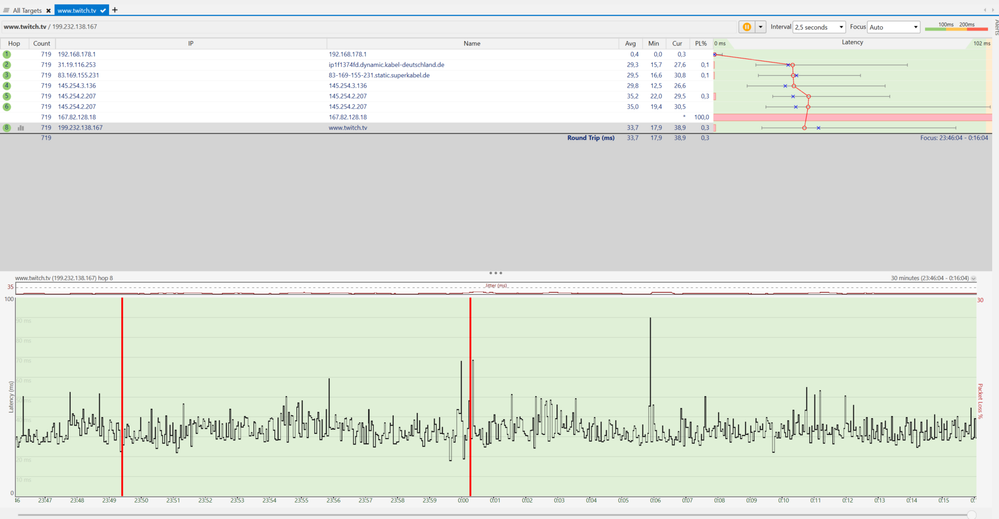
Task: Open the Alerts side panel
Action: (x=994, y=25)
